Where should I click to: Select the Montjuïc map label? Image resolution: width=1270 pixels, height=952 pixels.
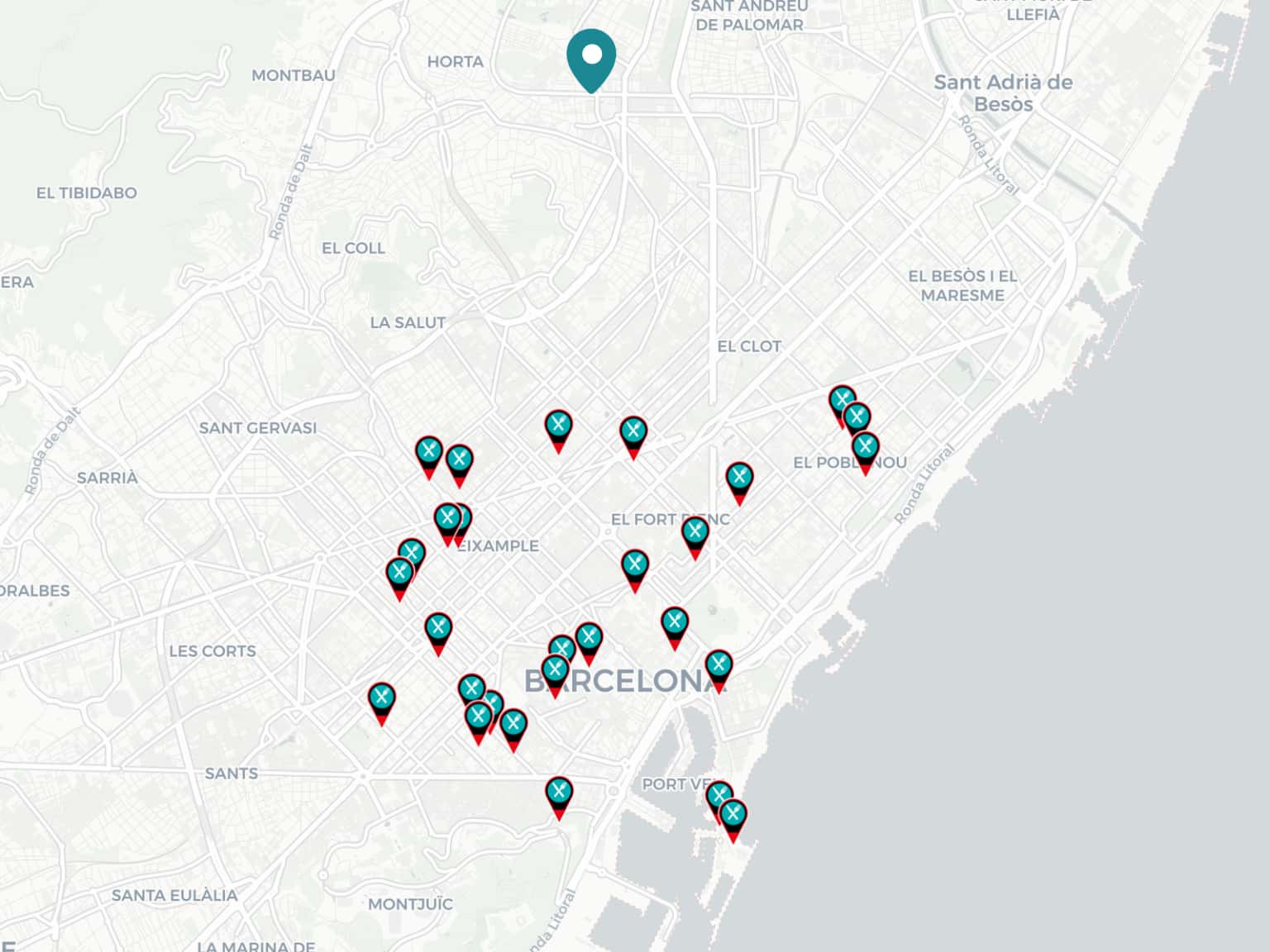point(410,904)
